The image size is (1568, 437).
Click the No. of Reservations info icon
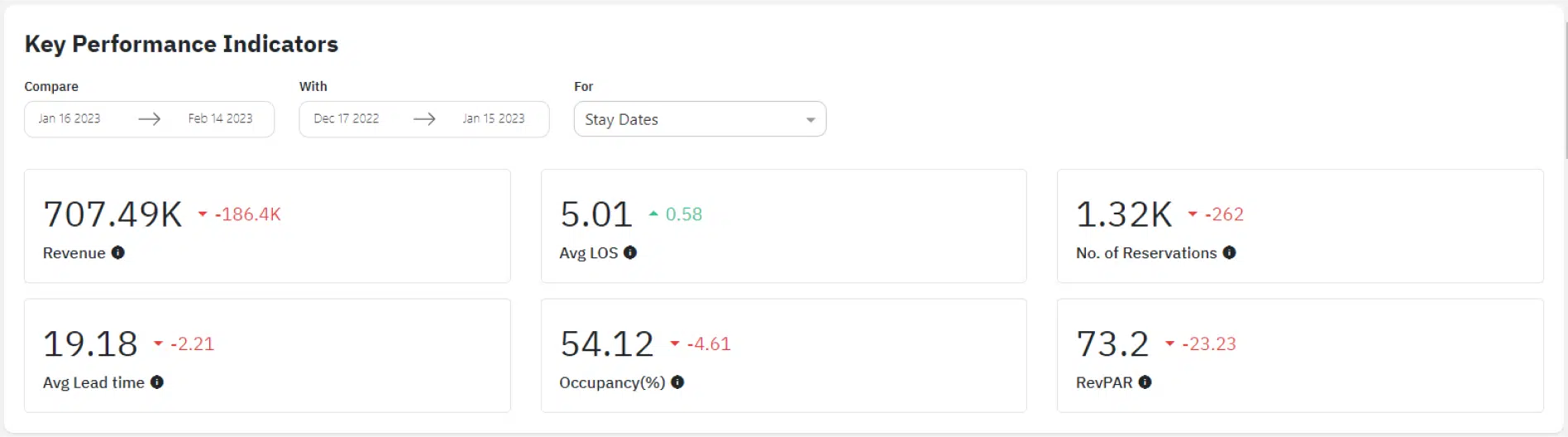tap(1230, 252)
